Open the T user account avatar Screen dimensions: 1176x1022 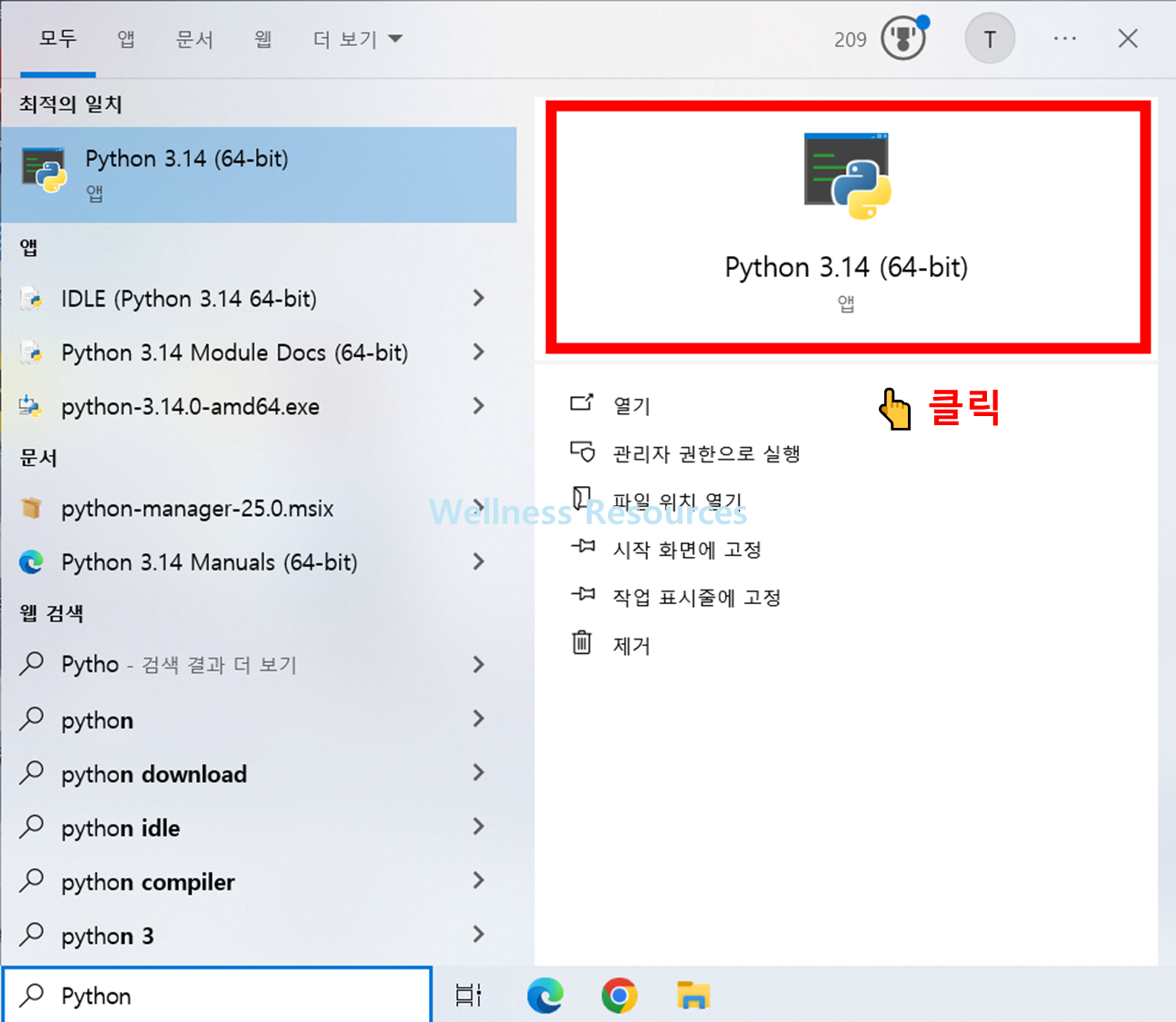click(x=990, y=39)
